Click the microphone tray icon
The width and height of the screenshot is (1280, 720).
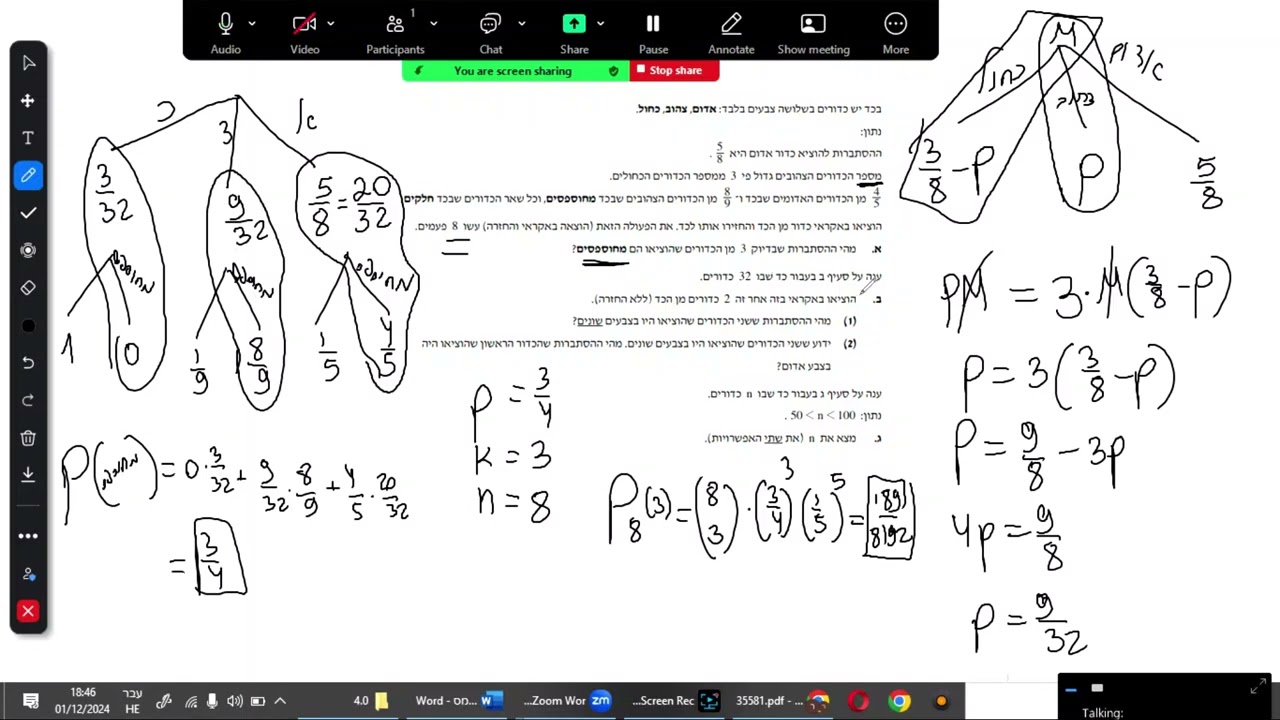[212, 701]
